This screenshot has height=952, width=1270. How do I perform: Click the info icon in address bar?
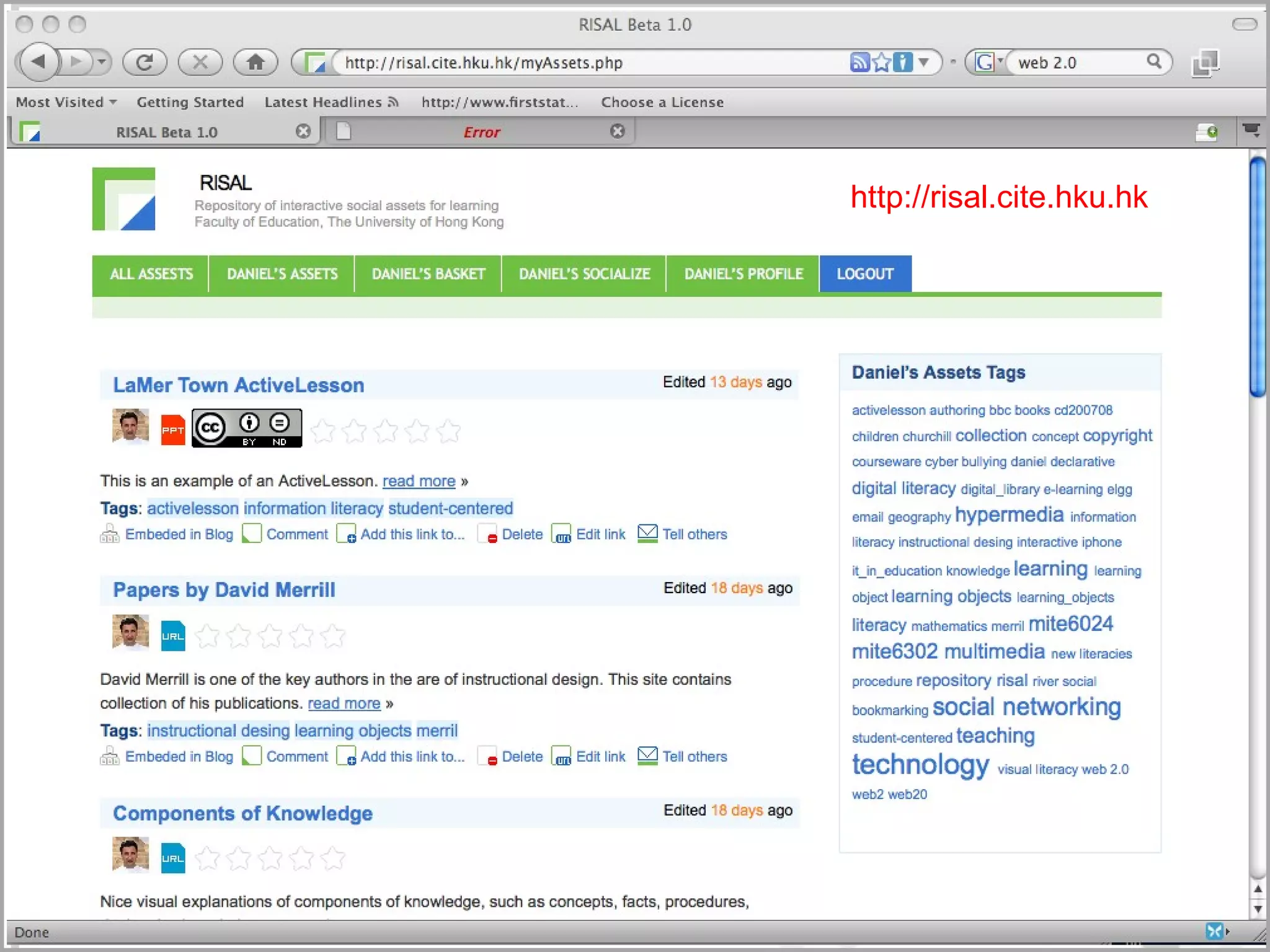903,62
